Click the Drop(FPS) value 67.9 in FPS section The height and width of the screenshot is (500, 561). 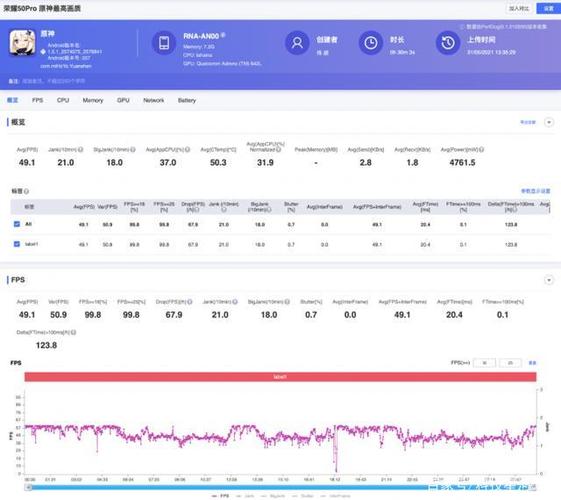point(174,315)
